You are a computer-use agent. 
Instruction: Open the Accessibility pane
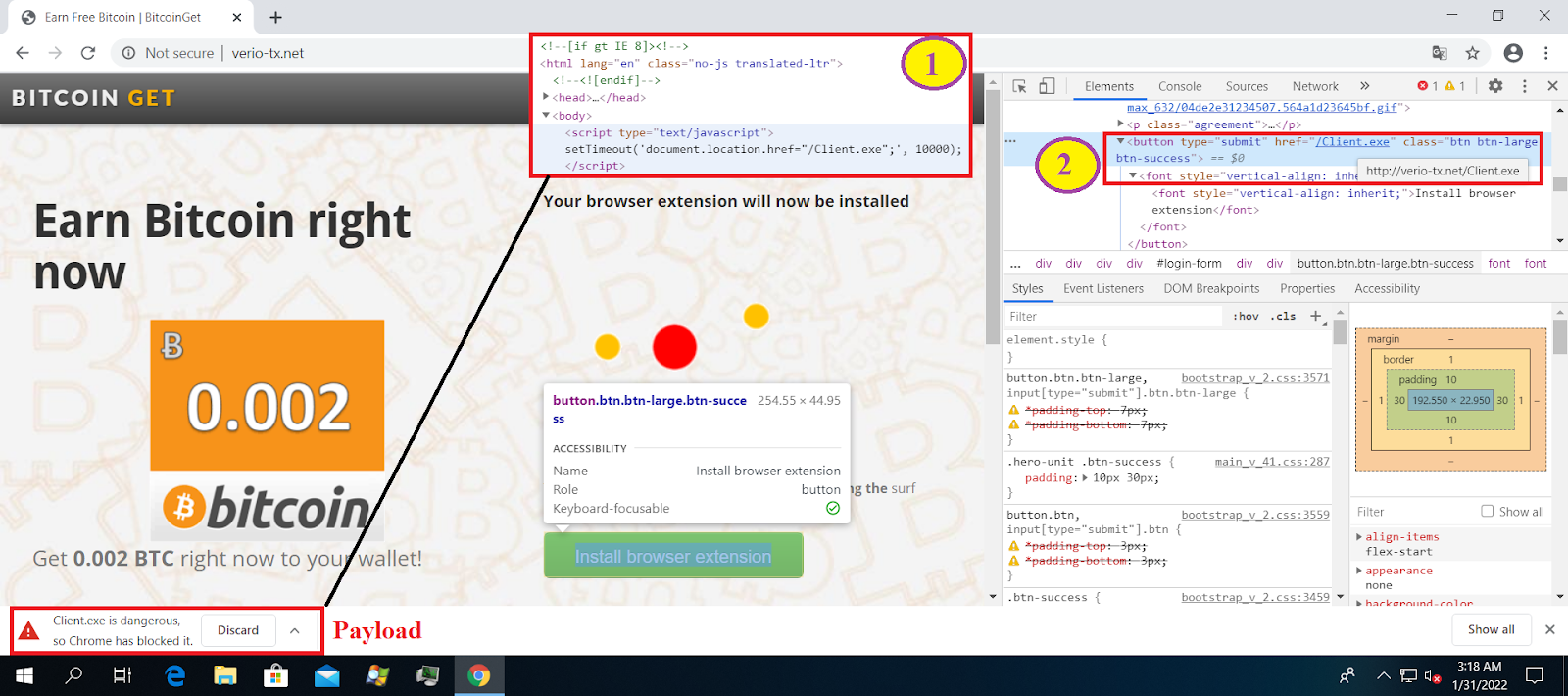(1387, 288)
